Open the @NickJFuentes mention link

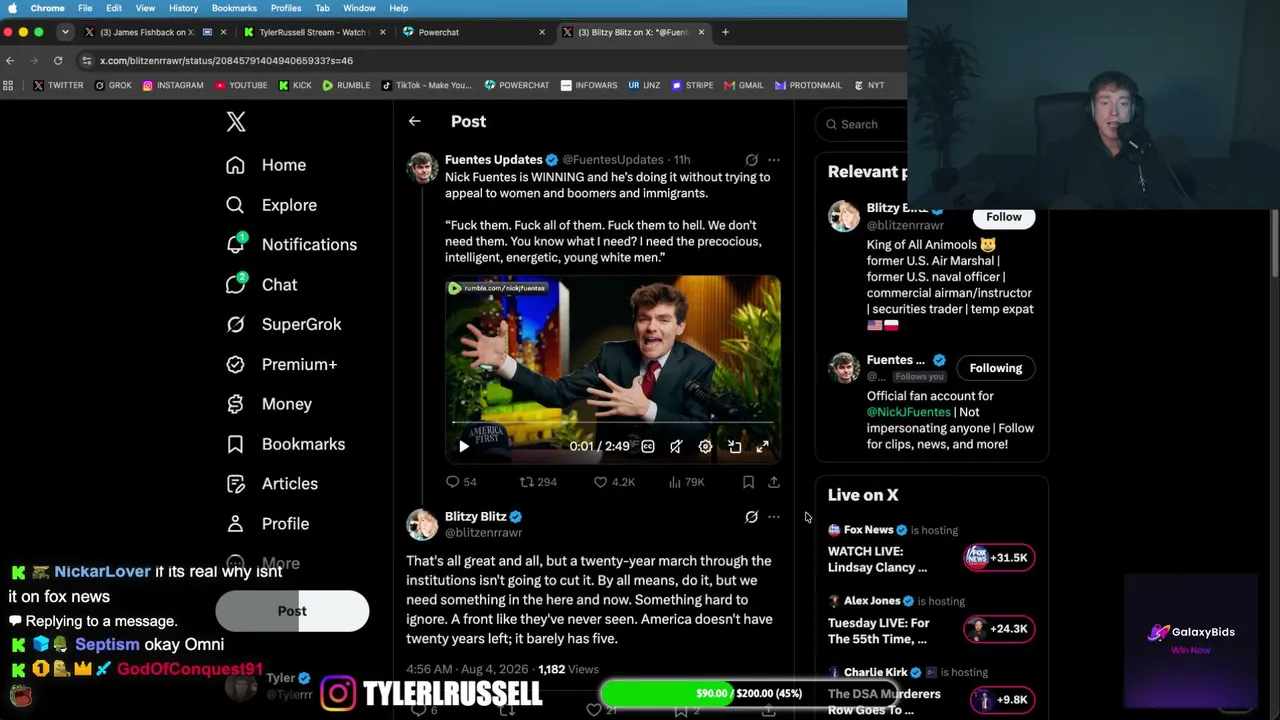coord(909,412)
